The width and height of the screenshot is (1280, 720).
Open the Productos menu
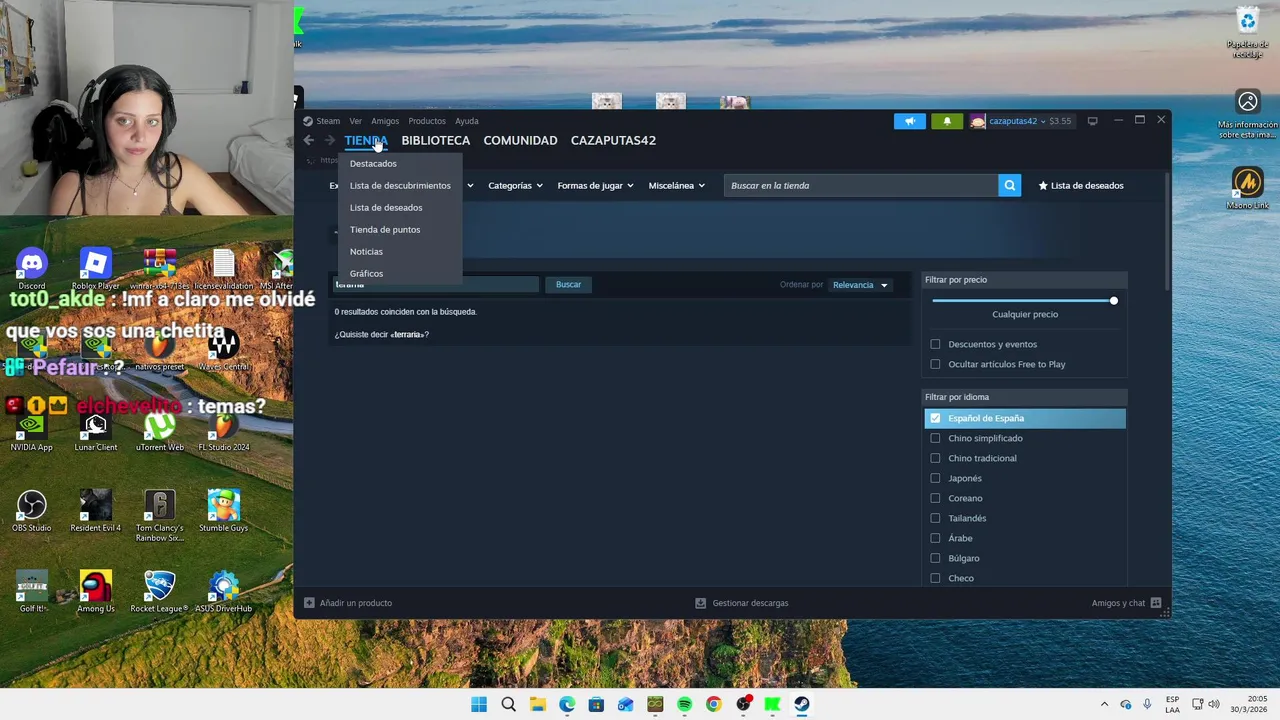427,121
